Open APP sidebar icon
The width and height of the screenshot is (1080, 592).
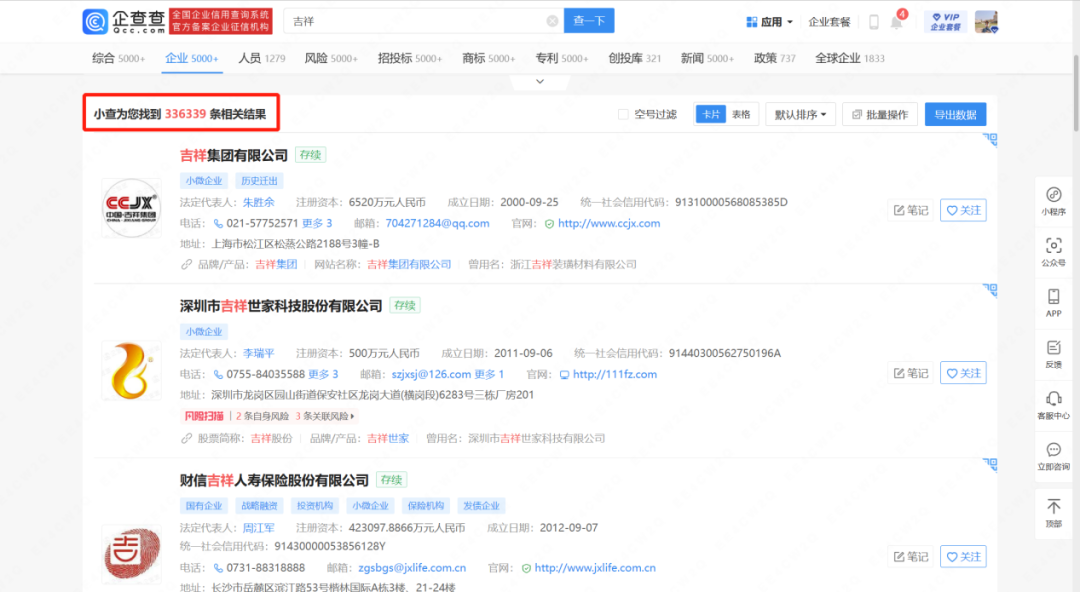point(1053,303)
